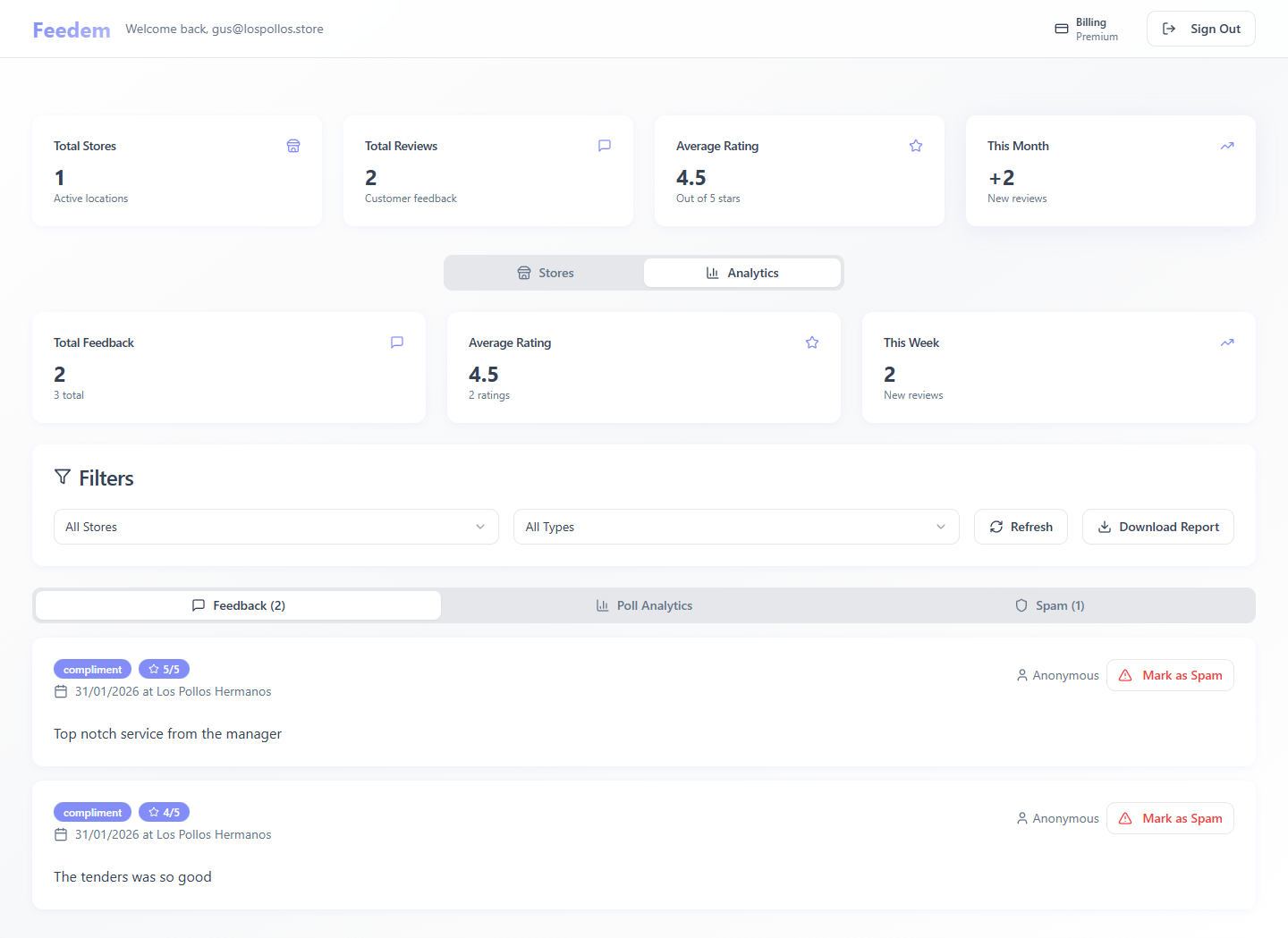1288x938 pixels.
Task: Expand the All Types filter dropdown
Action: pyautogui.click(x=735, y=527)
